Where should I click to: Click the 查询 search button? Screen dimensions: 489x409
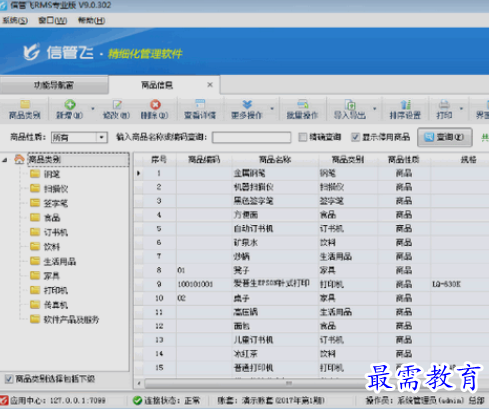445,137
